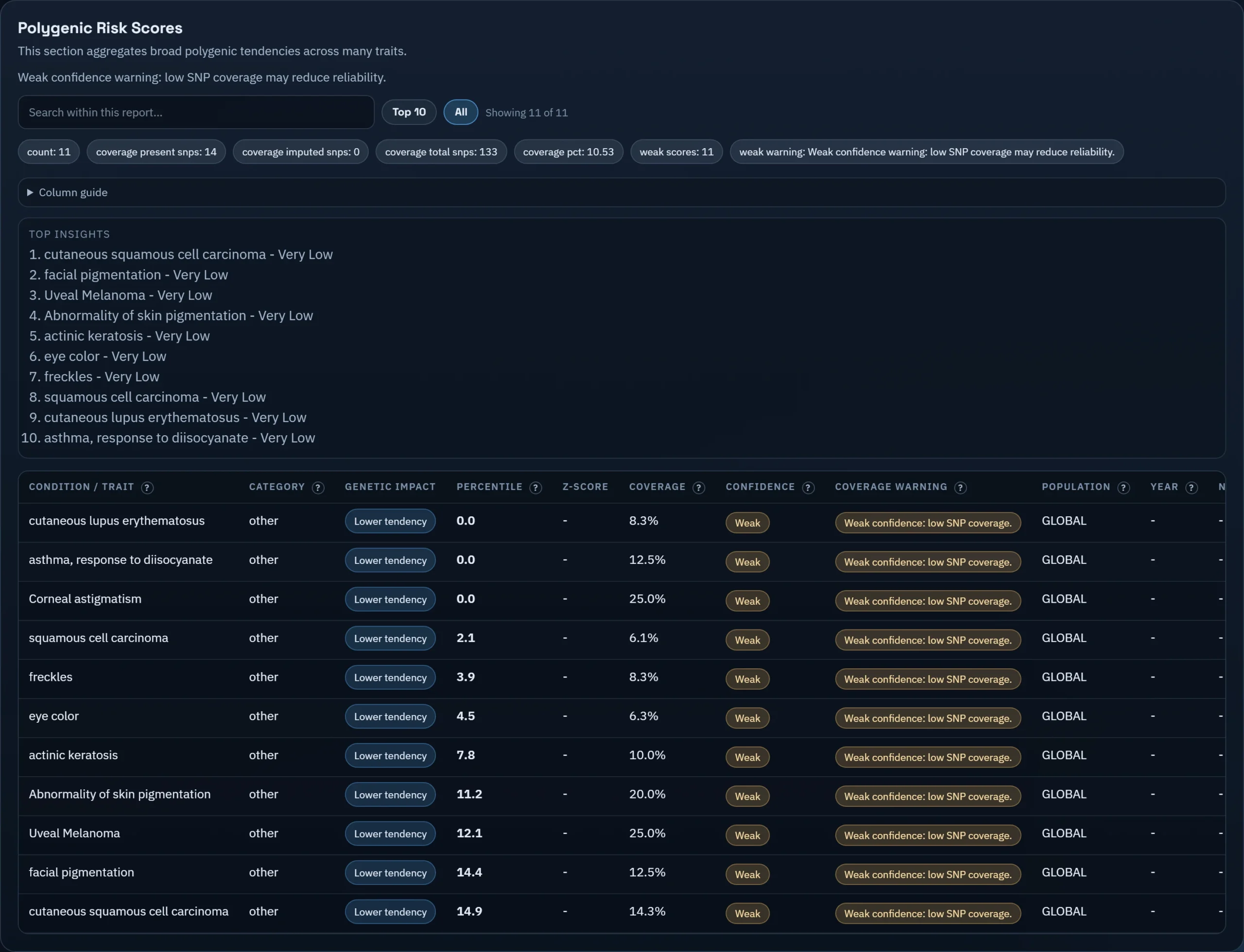This screenshot has width=1244, height=952.
Task: Click the Genetic Impact column header
Action: click(390, 487)
